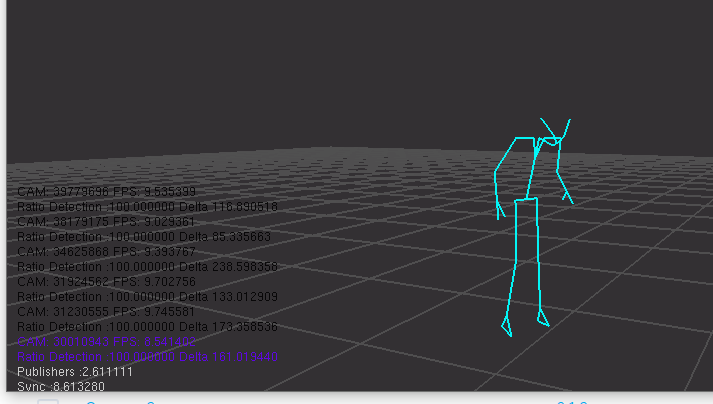The width and height of the screenshot is (713, 404).
Task: Click the cyan skeleton's torso
Action: click(x=530, y=168)
